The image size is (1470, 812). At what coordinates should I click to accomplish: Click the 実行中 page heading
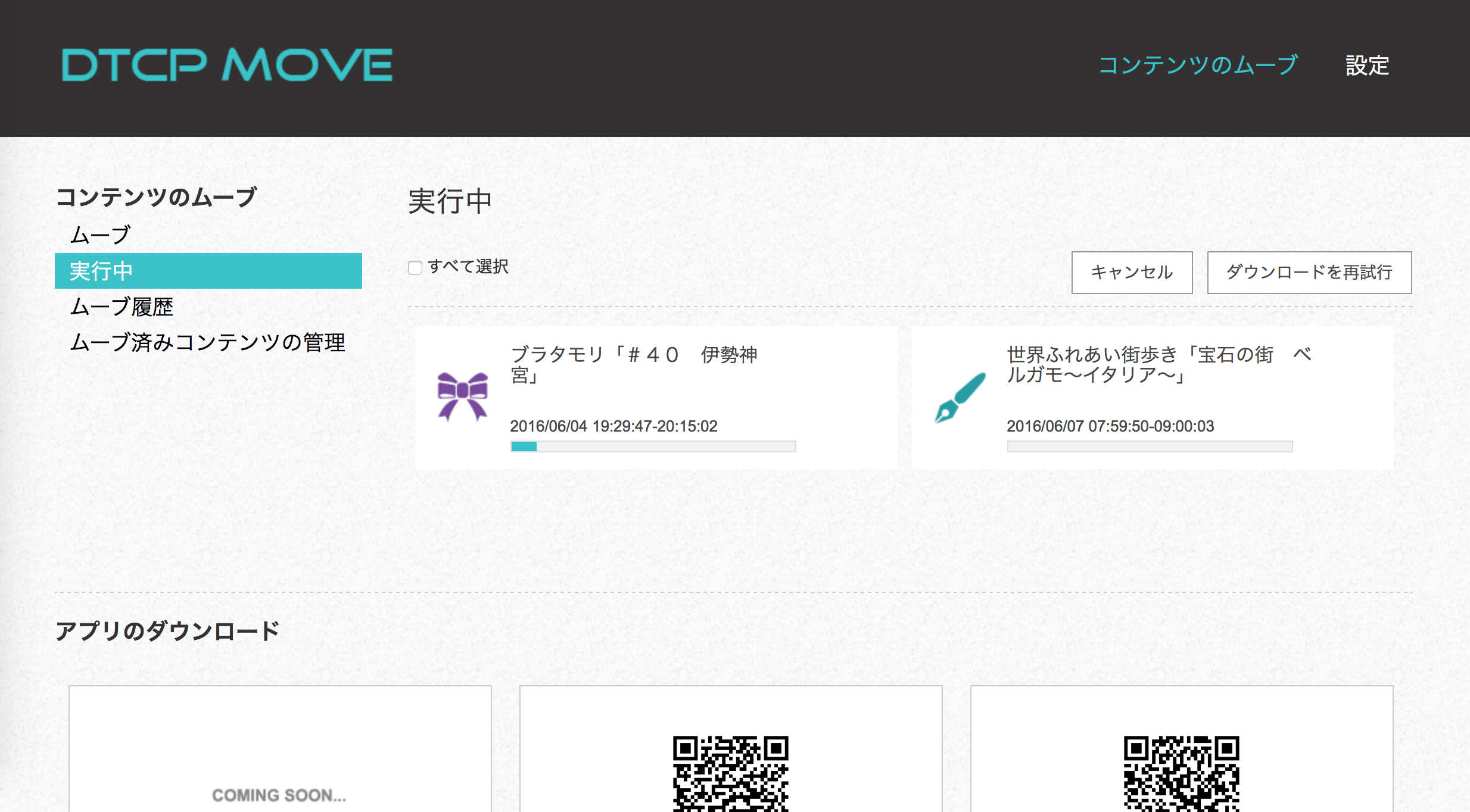[450, 201]
